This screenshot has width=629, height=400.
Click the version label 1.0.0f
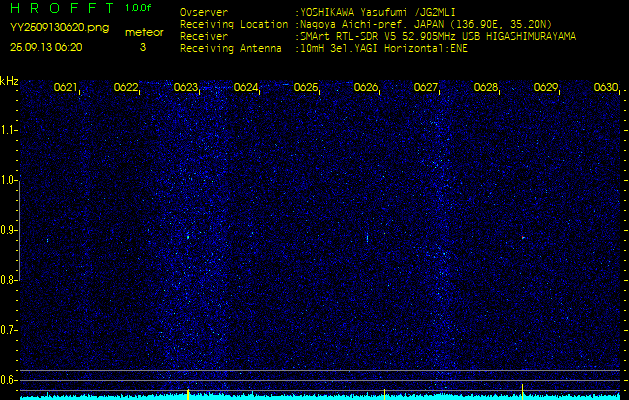(x=138, y=8)
